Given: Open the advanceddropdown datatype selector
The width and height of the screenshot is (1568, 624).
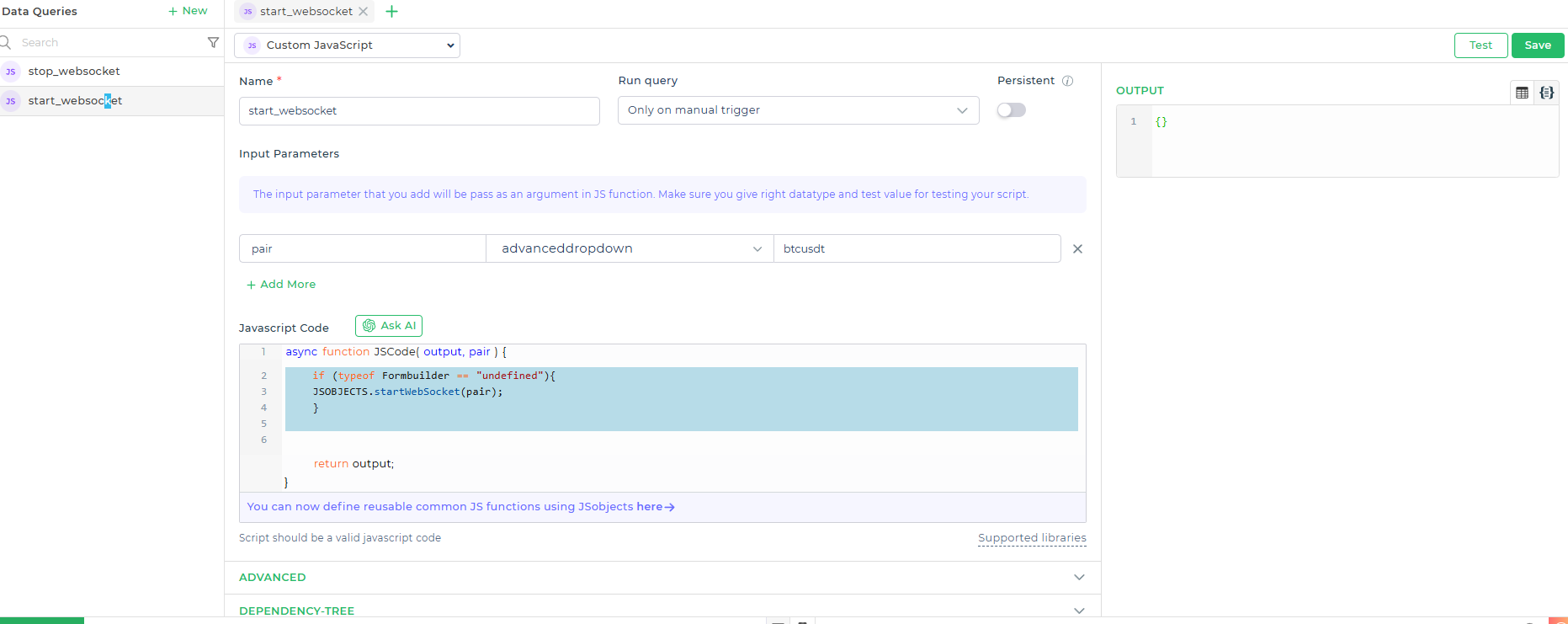Looking at the screenshot, I should (630, 248).
